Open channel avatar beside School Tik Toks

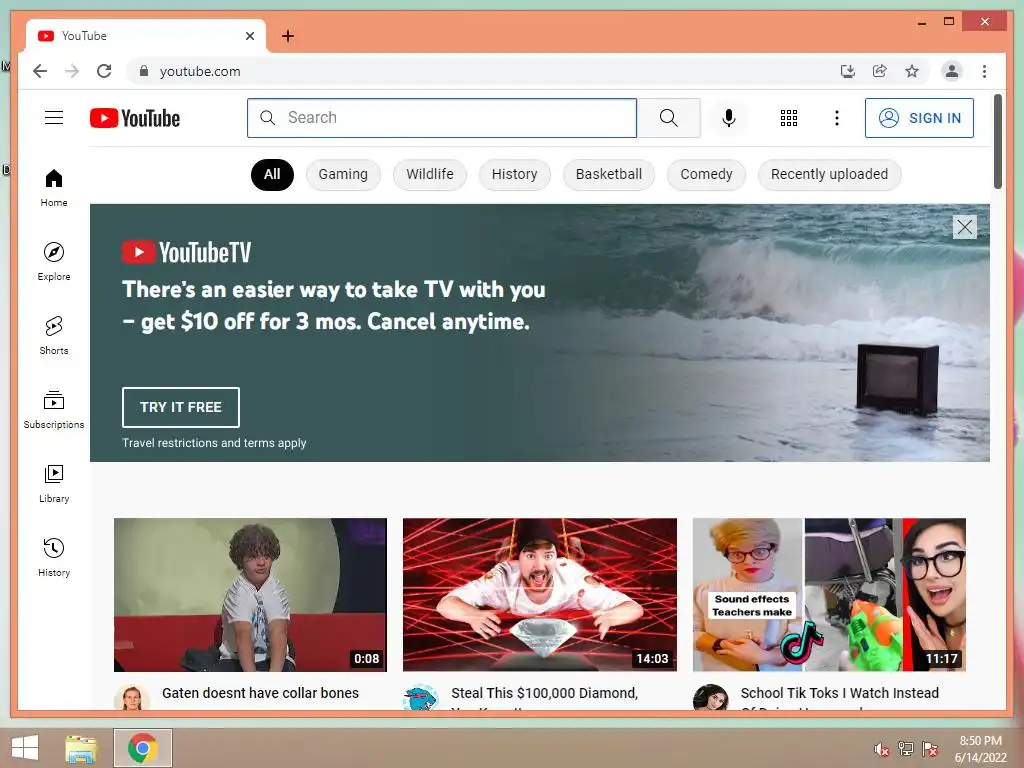[x=711, y=697]
